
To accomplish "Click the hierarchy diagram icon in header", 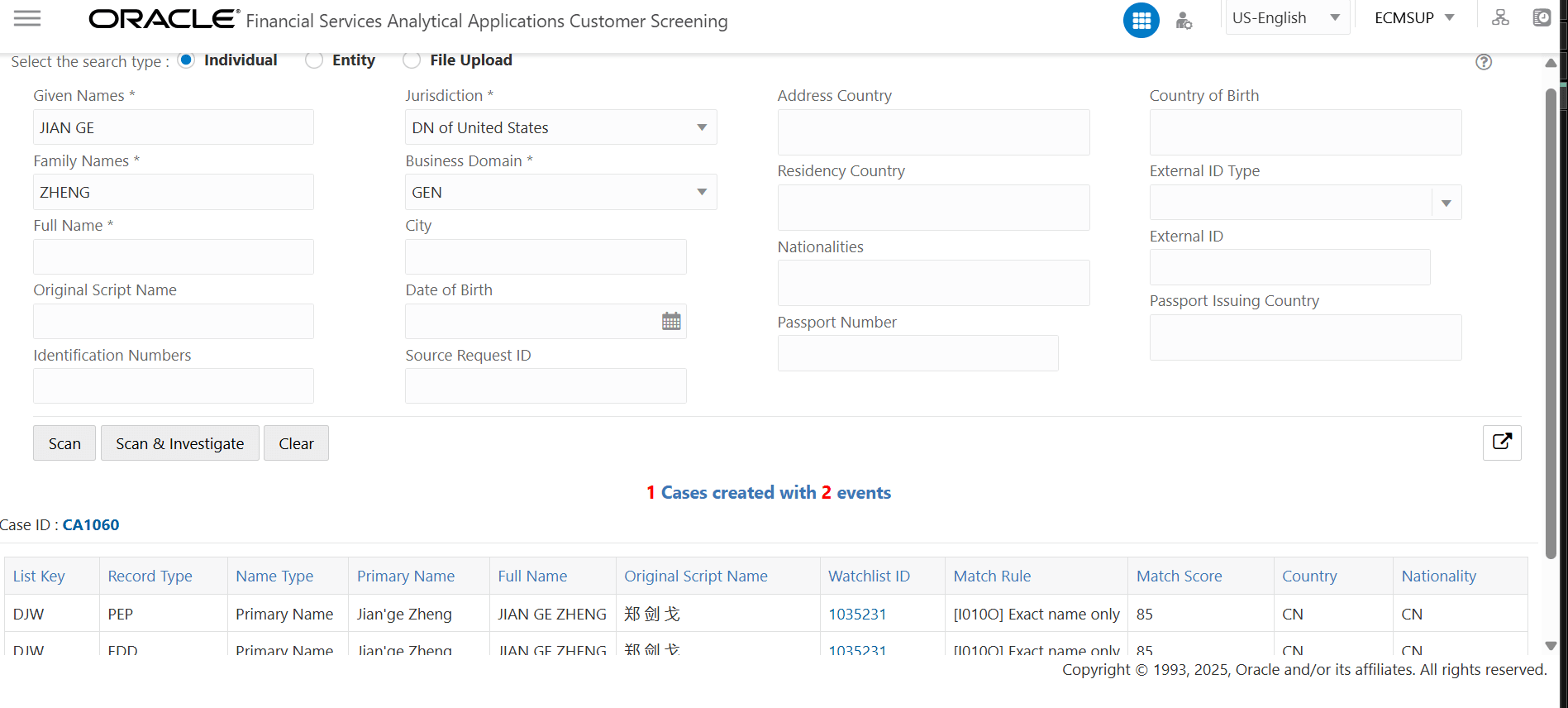I will tap(1500, 17).
